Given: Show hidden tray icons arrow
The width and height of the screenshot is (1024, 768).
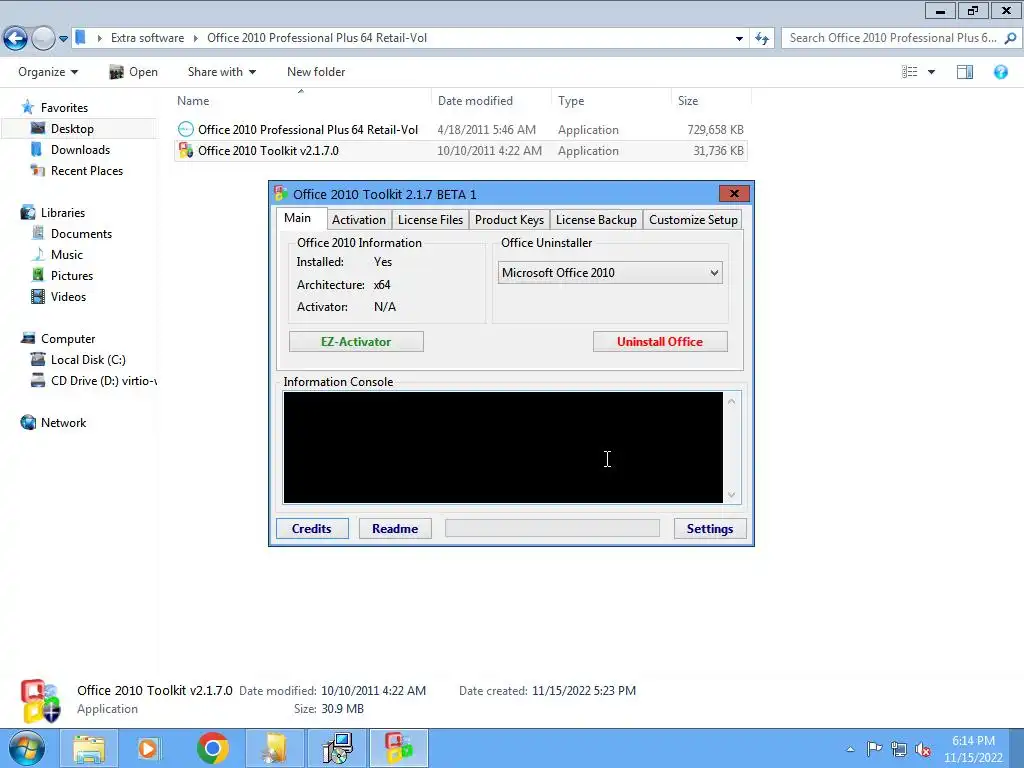Looking at the screenshot, I should click(x=850, y=749).
